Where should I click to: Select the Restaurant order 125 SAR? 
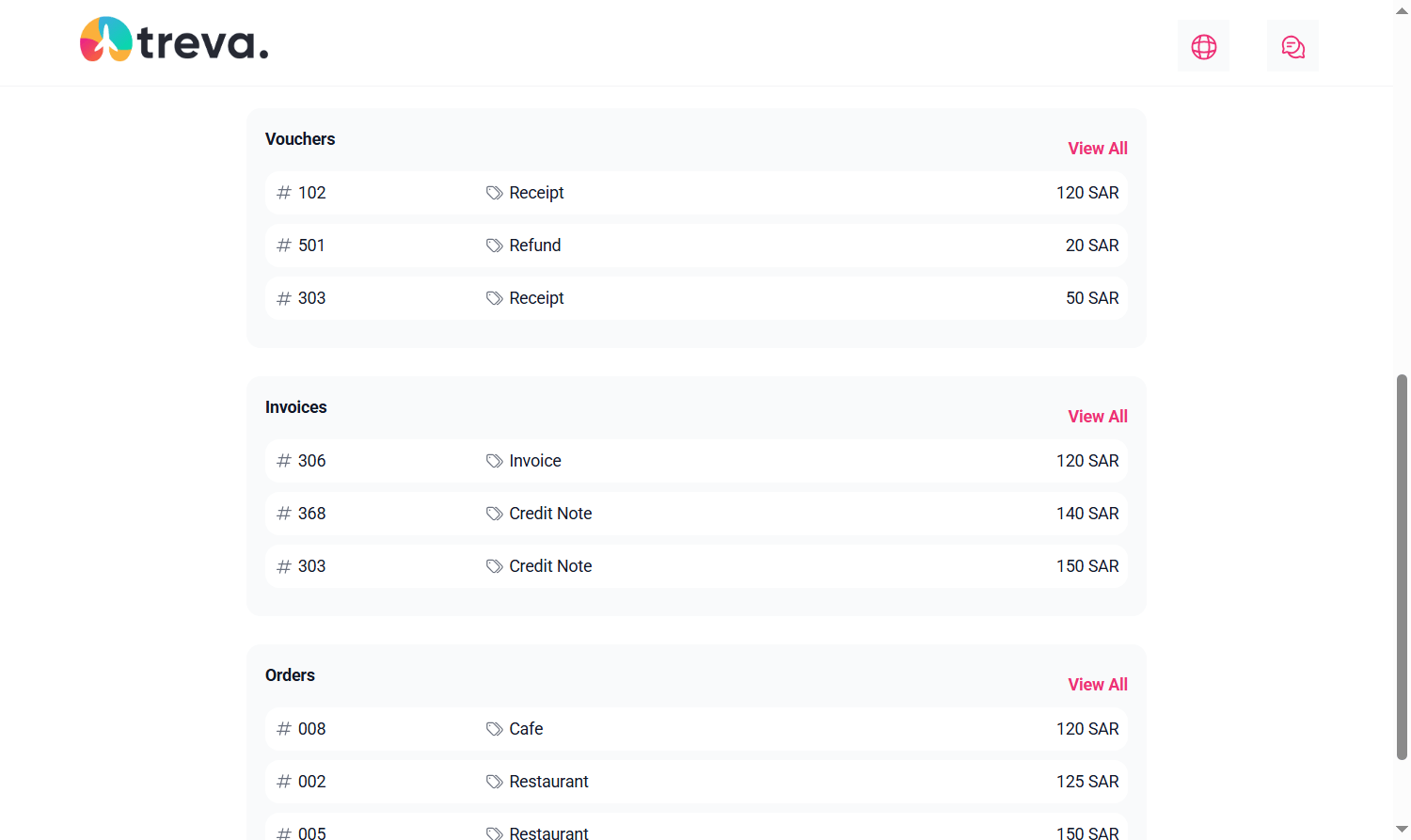(x=1086, y=782)
